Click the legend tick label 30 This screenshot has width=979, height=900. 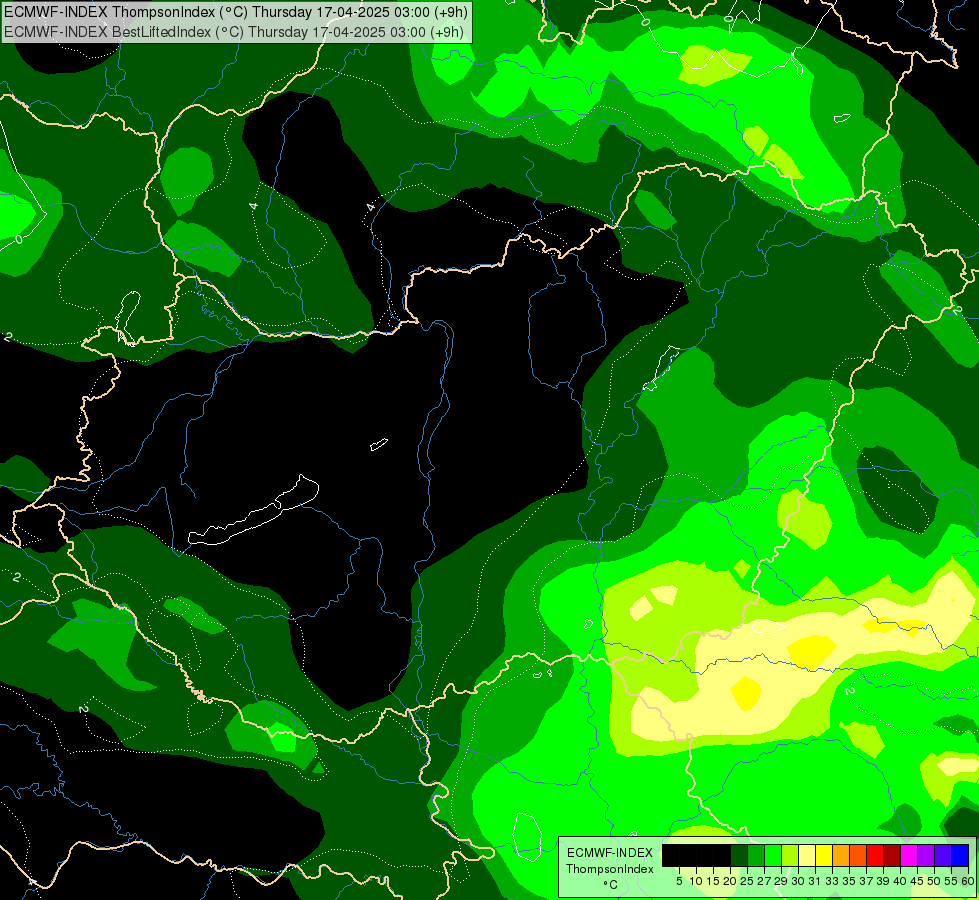[x=798, y=881]
